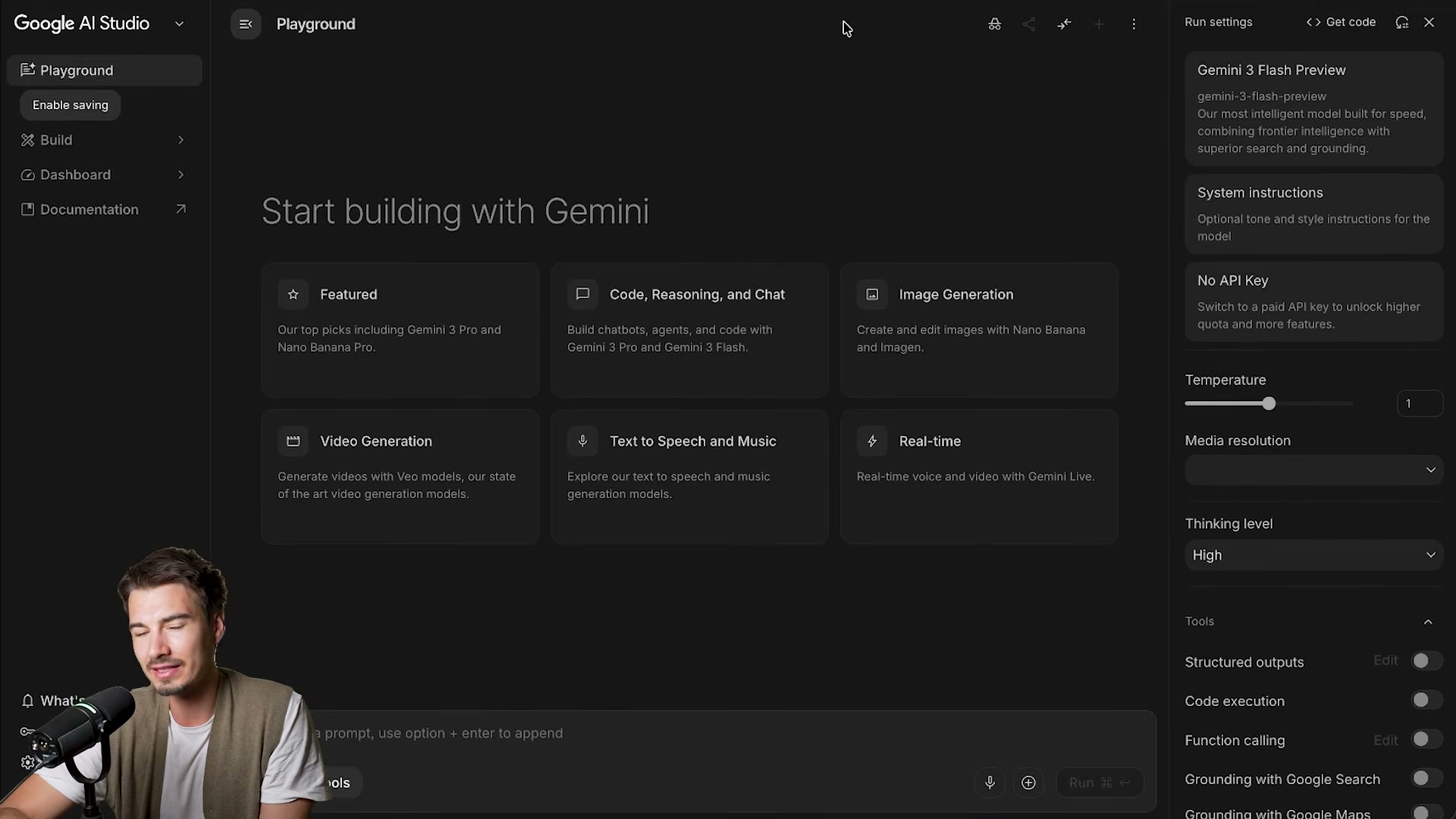This screenshot has height=819, width=1456.
Task: Open the three-dot more options menu
Action: 1134,24
